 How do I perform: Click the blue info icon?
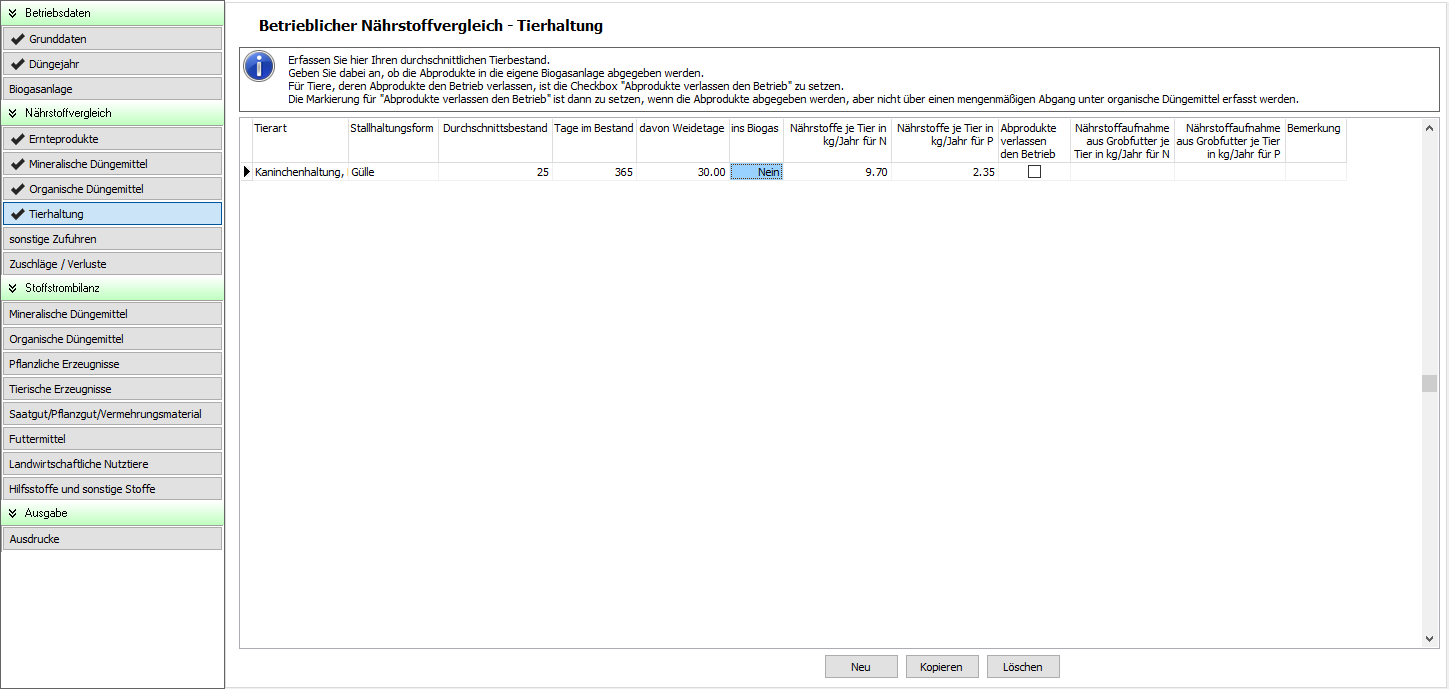tap(260, 67)
